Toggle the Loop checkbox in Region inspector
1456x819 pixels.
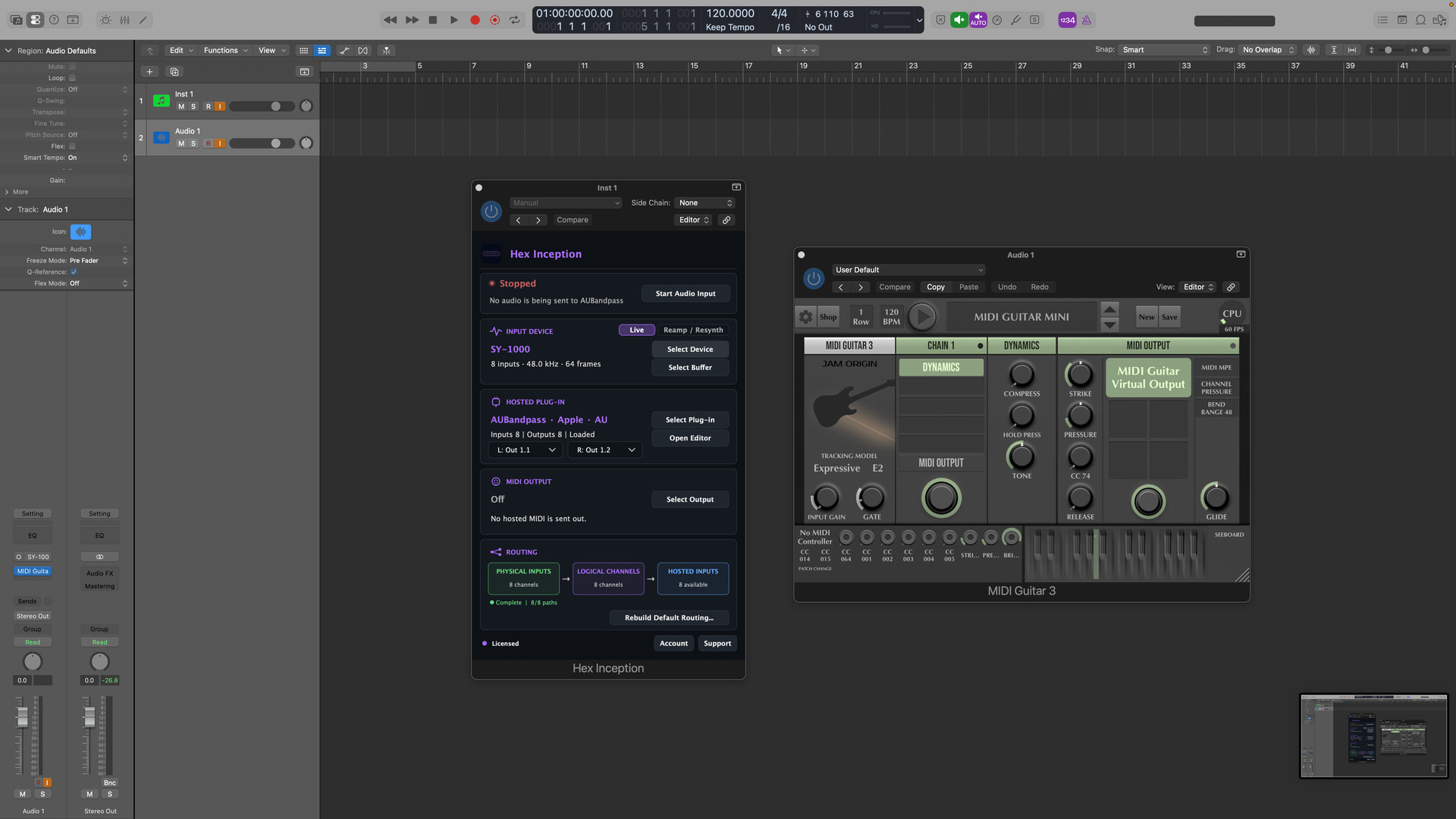(72, 78)
